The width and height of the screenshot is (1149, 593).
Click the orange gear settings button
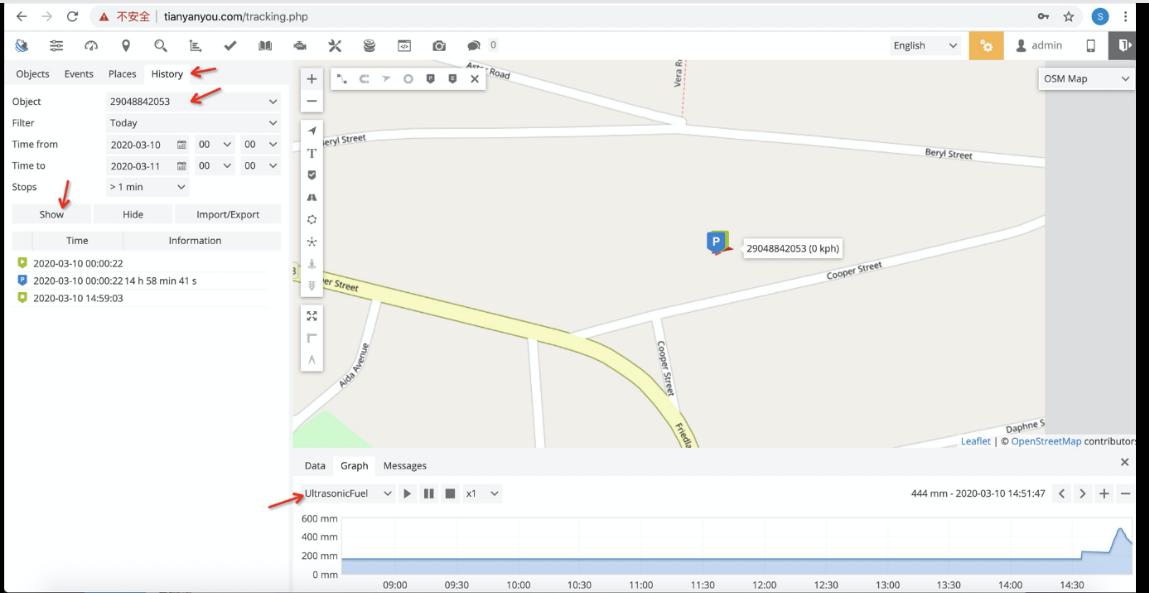[986, 46]
